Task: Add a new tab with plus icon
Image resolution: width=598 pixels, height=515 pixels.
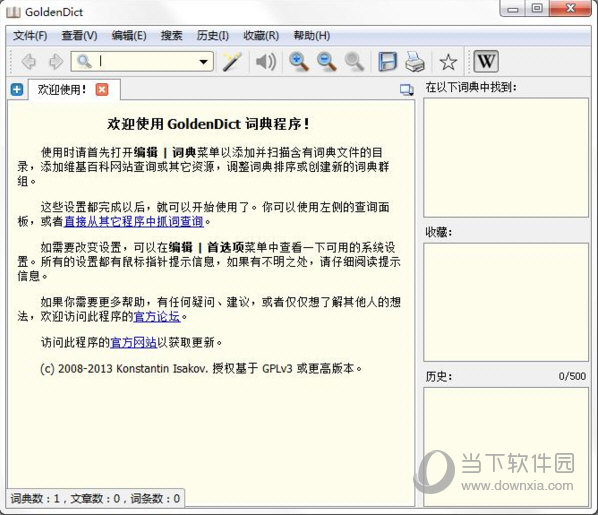Action: [x=17, y=90]
